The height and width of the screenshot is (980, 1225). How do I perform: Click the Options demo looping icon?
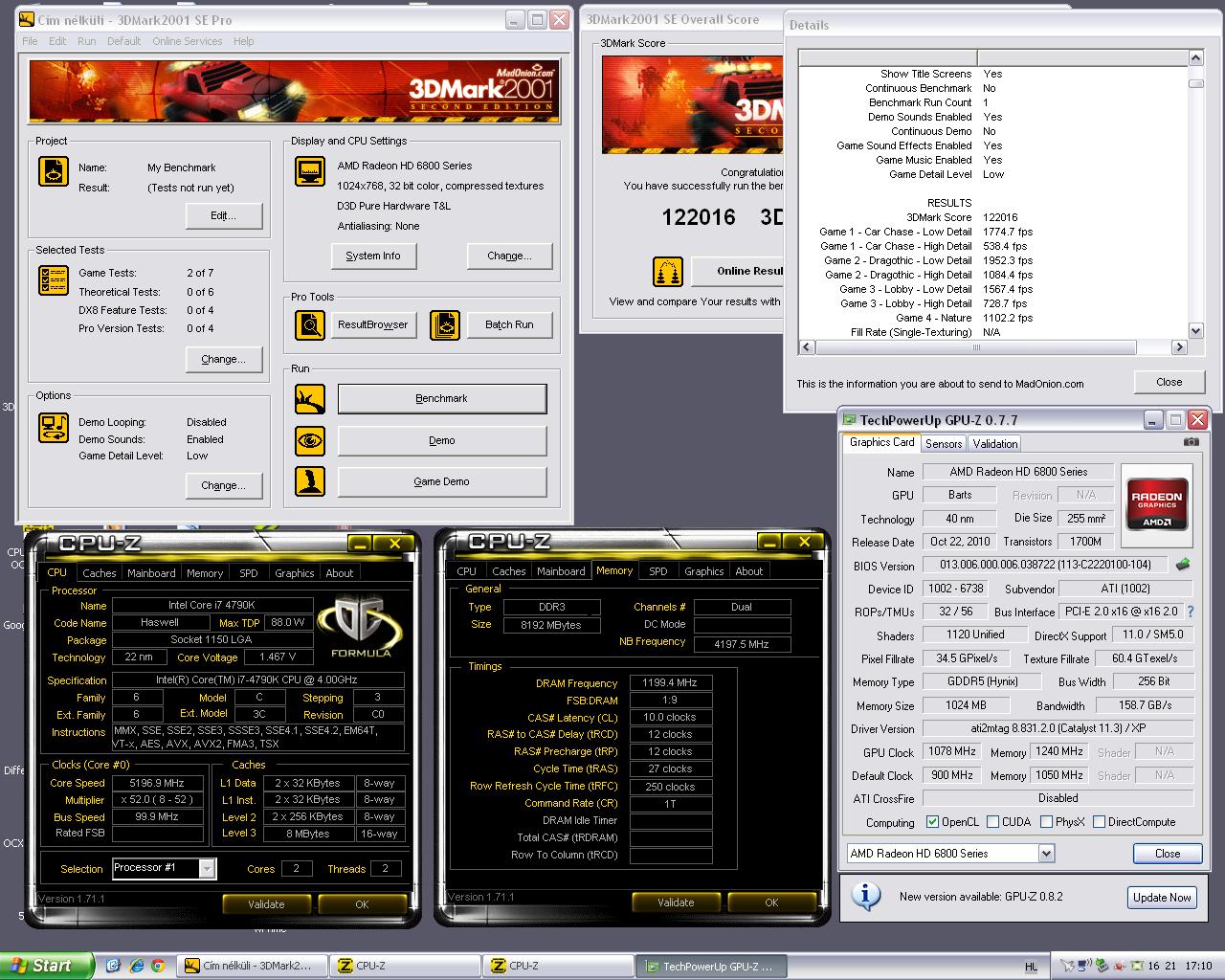click(54, 427)
